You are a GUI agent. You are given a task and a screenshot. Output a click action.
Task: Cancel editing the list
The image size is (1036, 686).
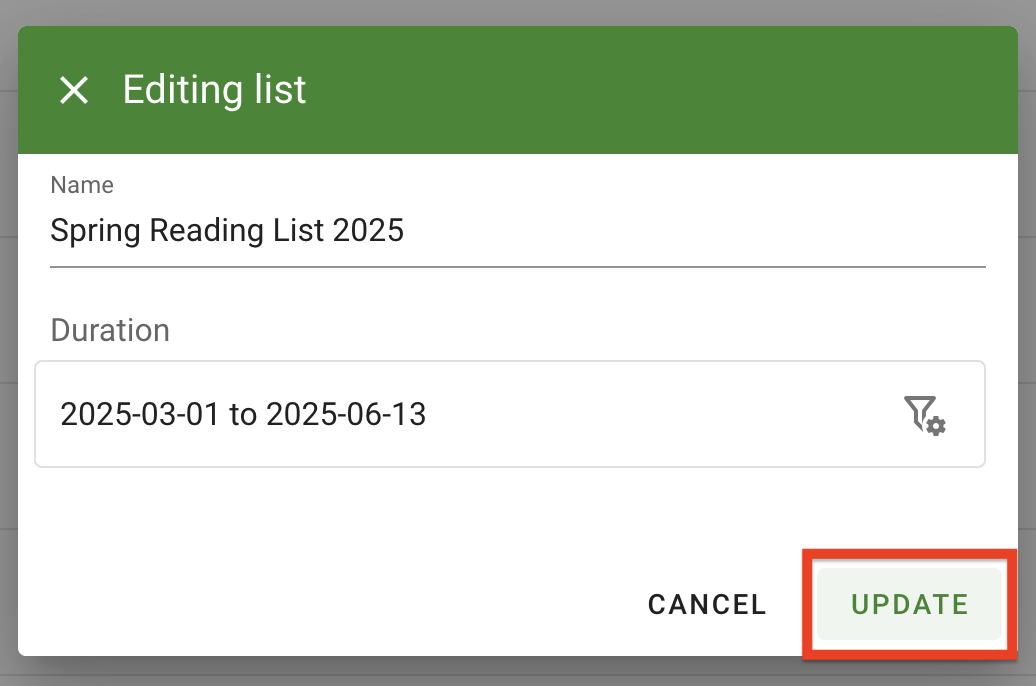coord(707,604)
